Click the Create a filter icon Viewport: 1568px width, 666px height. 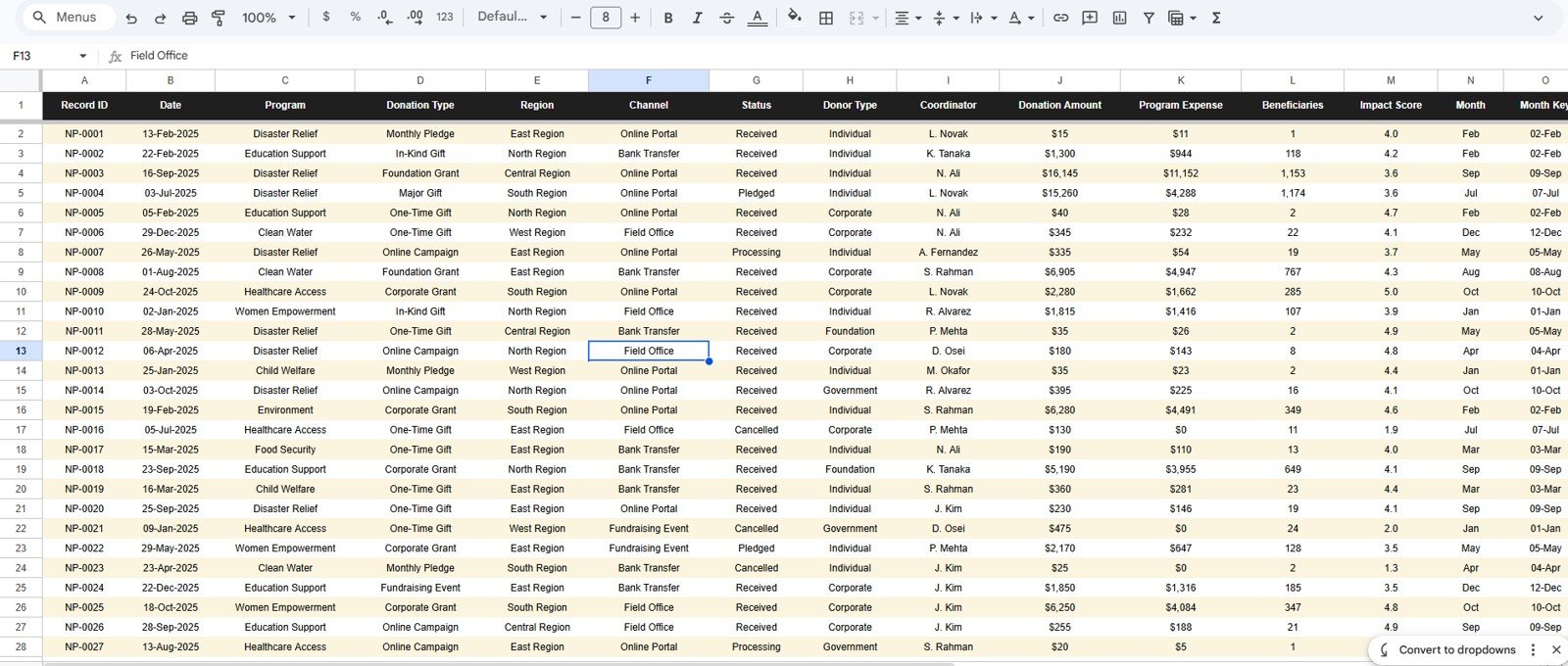pyautogui.click(x=1149, y=18)
